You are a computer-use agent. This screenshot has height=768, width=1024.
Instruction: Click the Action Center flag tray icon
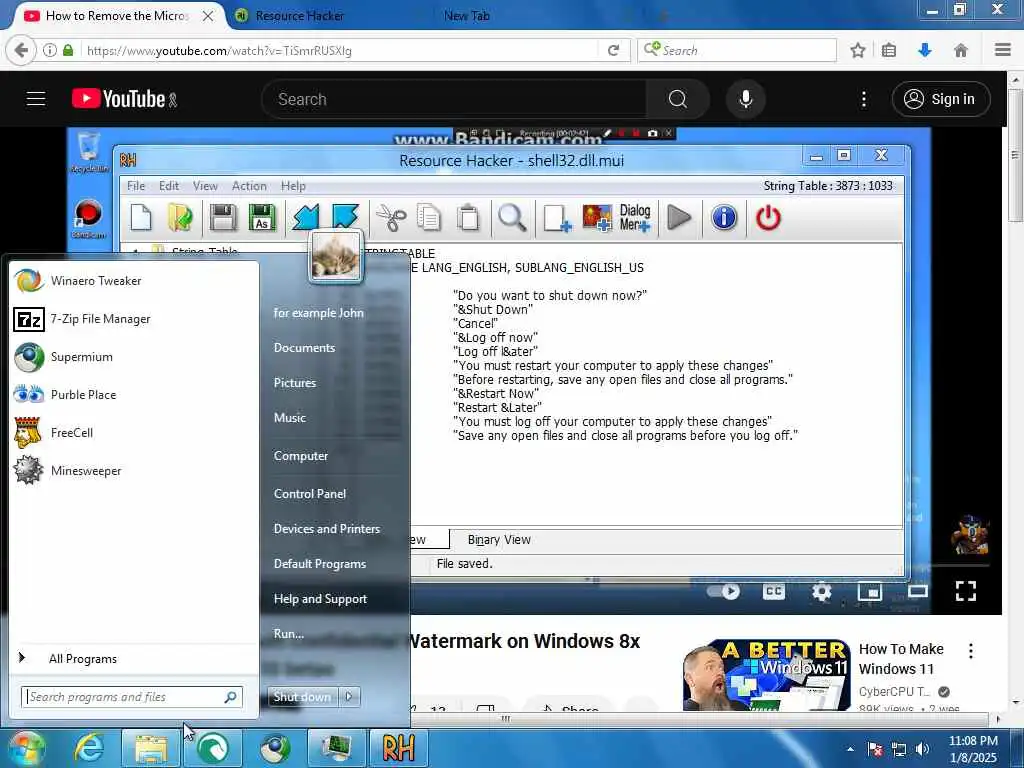(875, 749)
